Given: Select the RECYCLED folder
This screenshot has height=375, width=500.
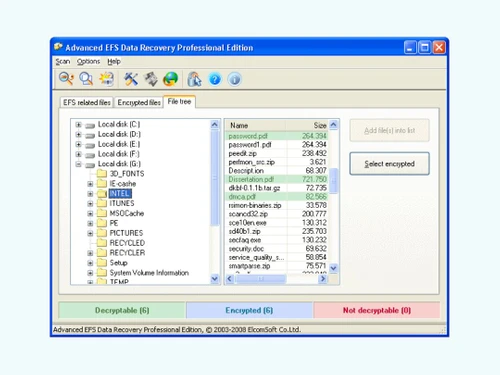Looking at the screenshot, I should (x=127, y=243).
